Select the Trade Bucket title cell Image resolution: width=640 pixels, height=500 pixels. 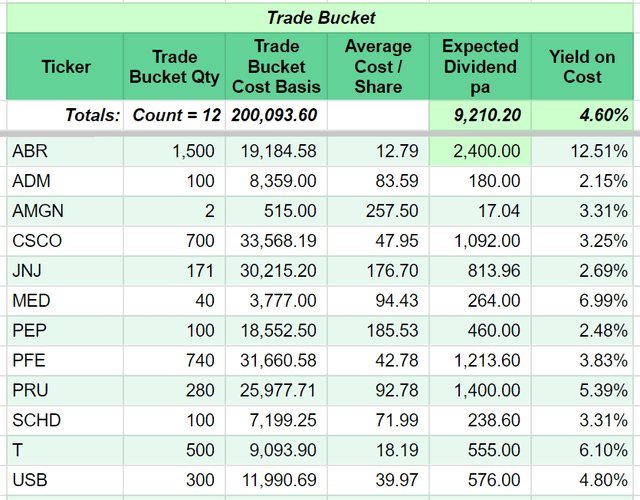pyautogui.click(x=320, y=18)
